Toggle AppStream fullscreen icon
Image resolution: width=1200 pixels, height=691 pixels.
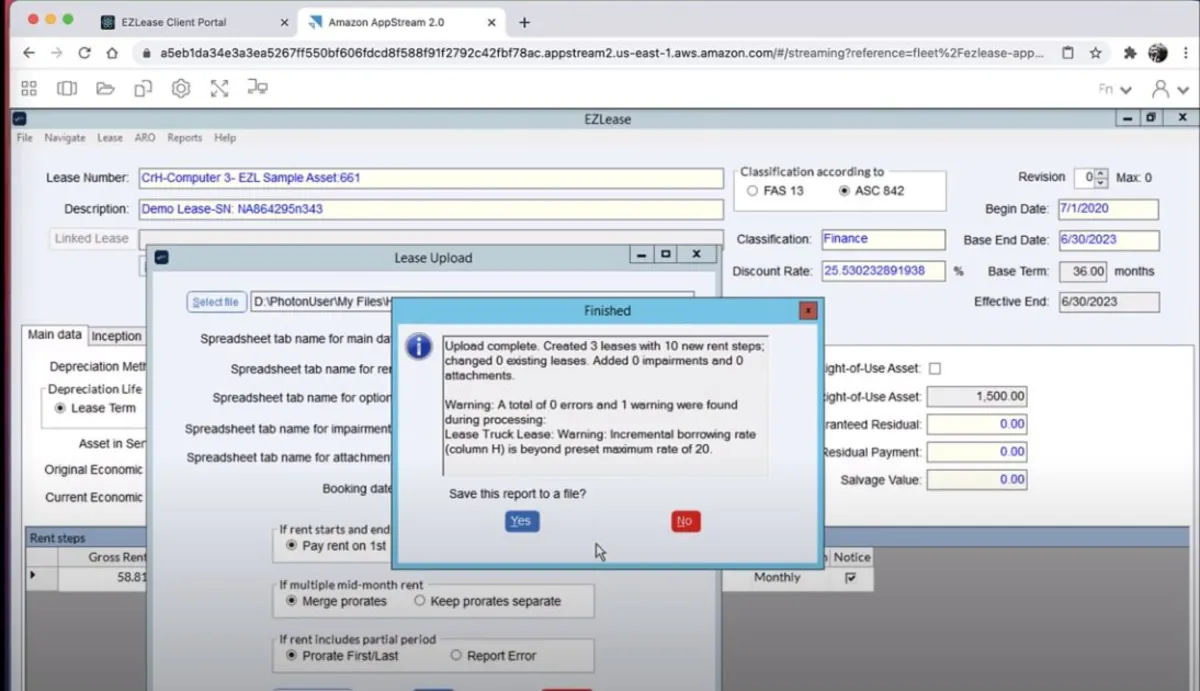tap(219, 88)
